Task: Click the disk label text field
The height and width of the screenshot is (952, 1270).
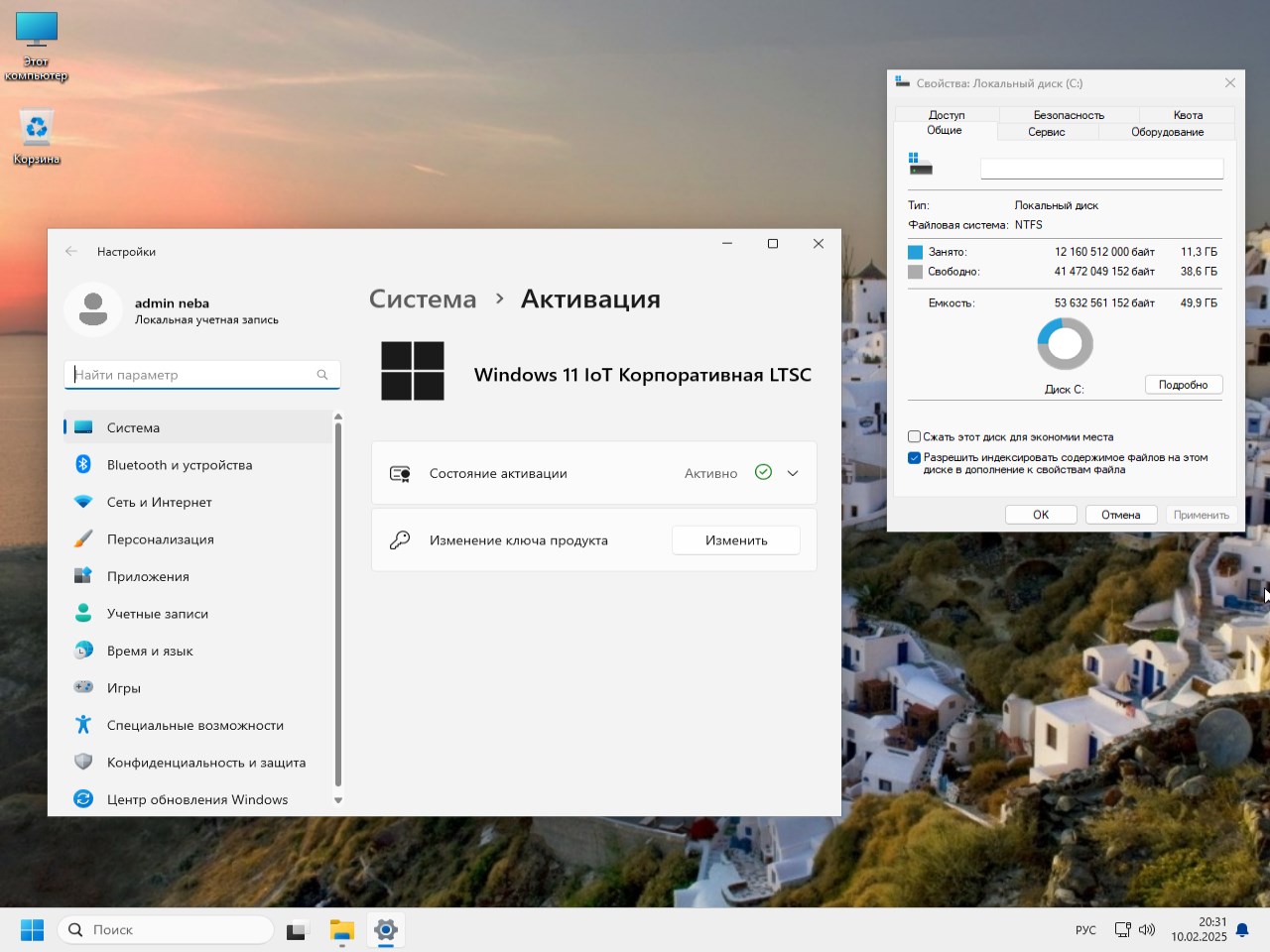Action: 1101,169
